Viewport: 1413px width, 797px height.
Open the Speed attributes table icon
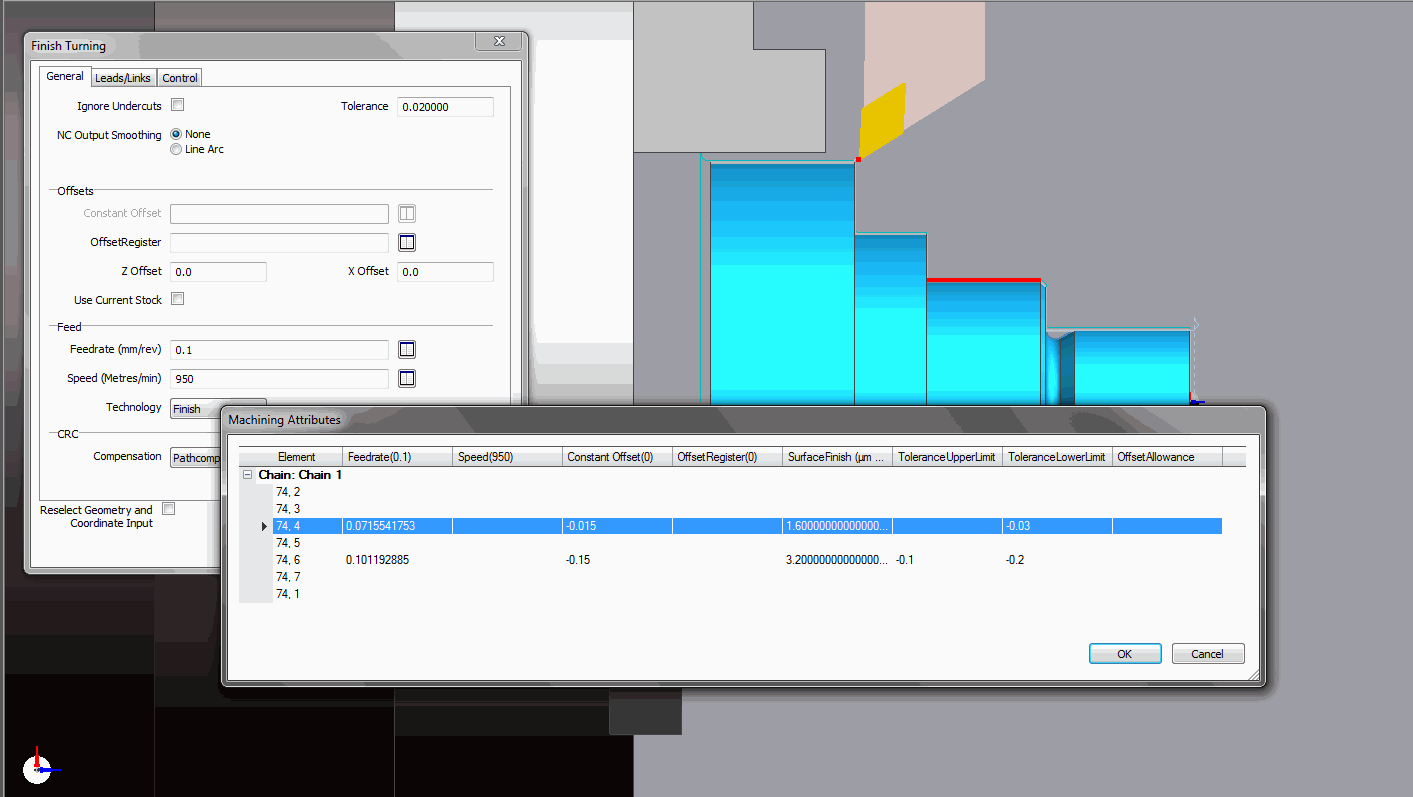pyautogui.click(x=407, y=379)
